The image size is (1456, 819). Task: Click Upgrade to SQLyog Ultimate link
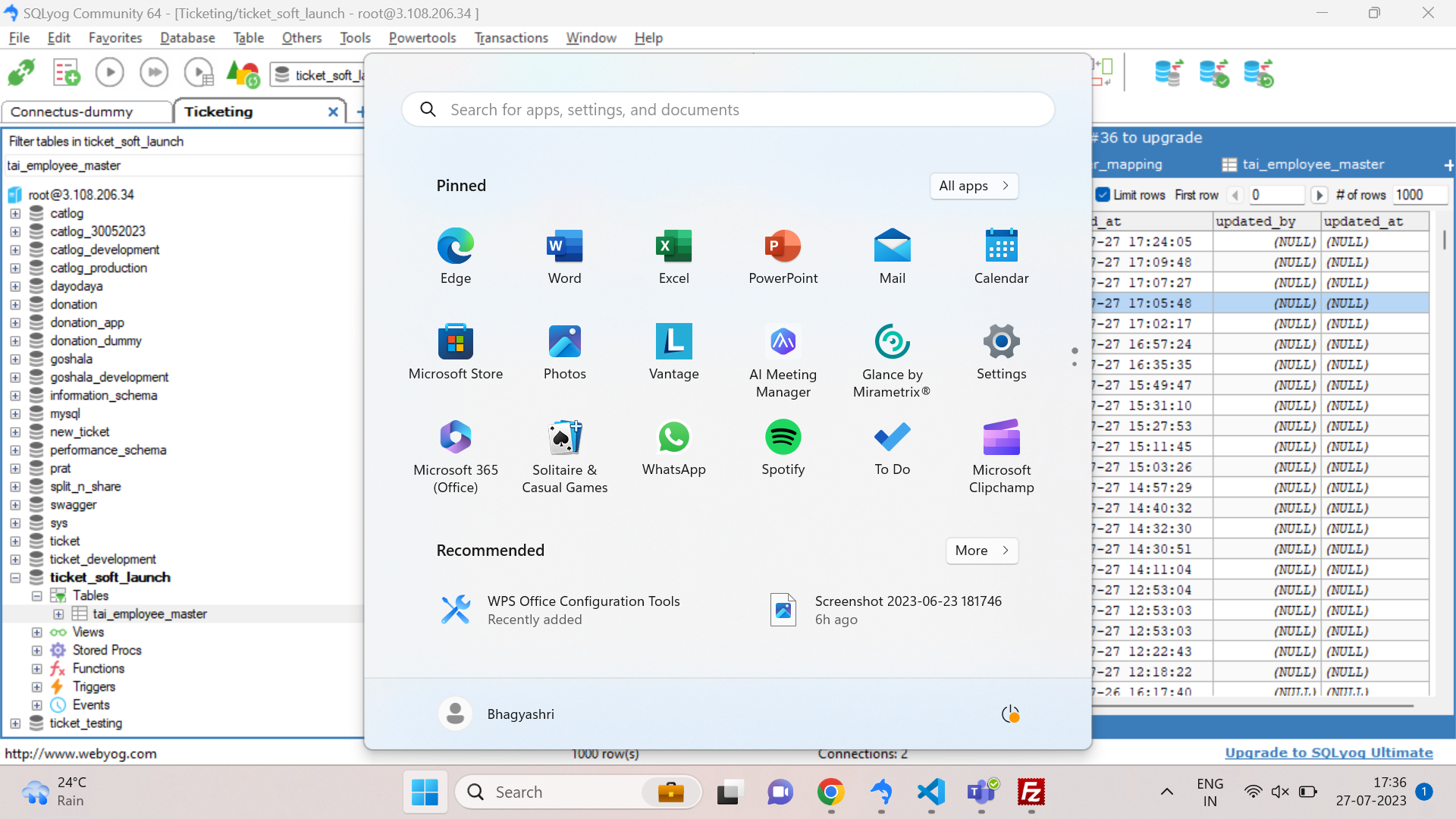tap(1329, 752)
